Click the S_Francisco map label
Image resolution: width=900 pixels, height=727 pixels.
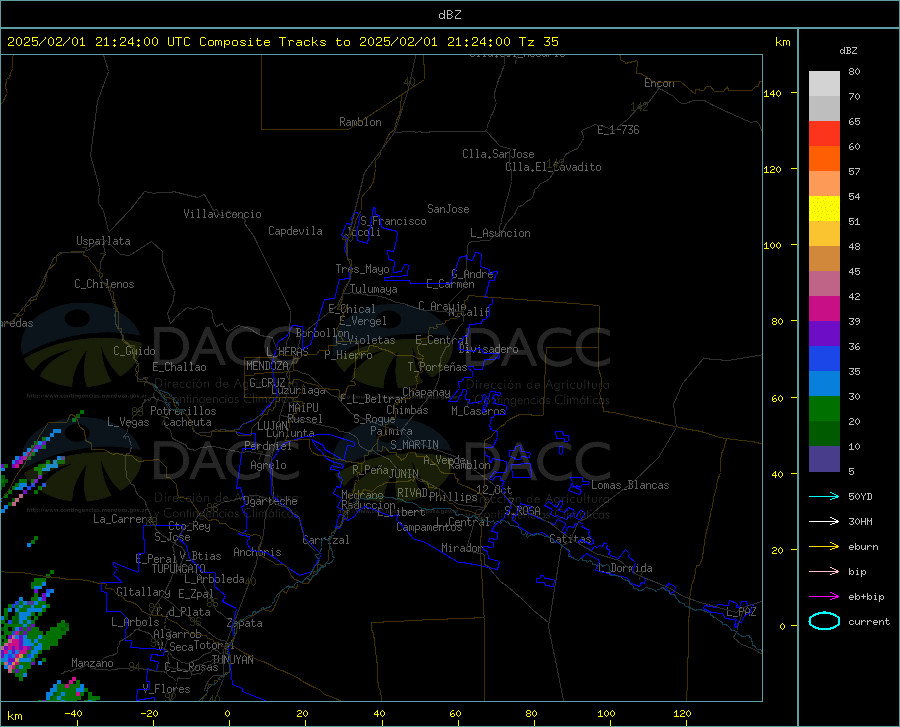(393, 221)
